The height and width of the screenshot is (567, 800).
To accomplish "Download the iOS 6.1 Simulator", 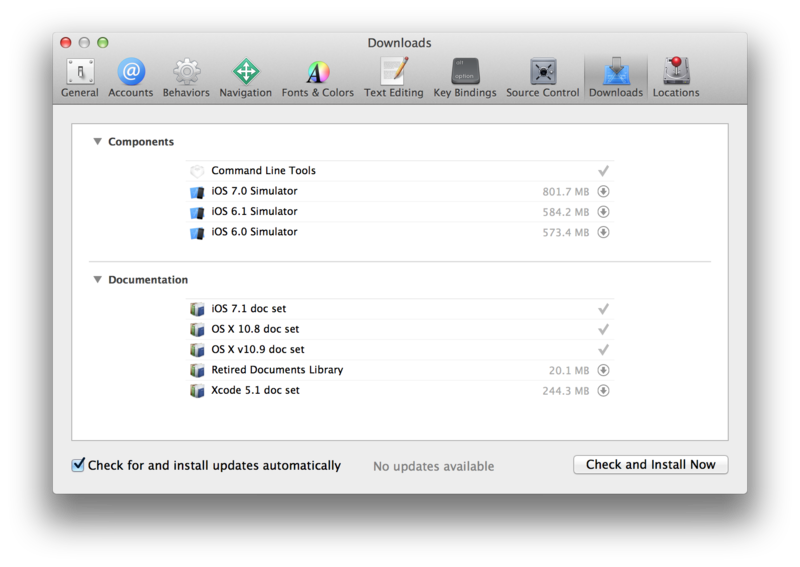I will tap(604, 212).
